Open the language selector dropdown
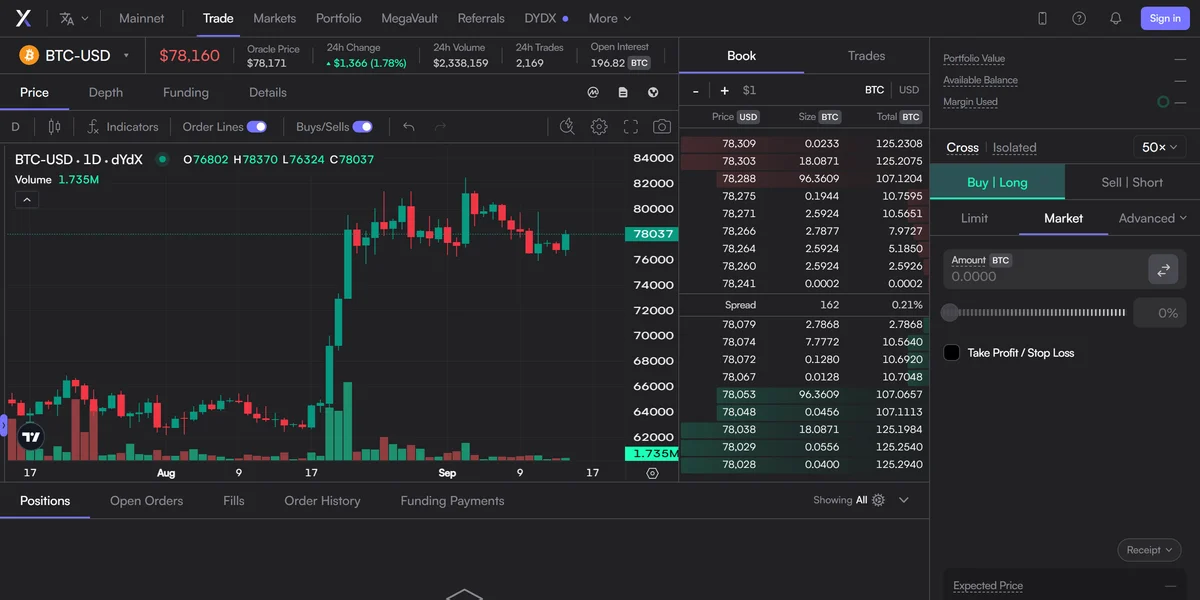The width and height of the screenshot is (1200, 600). (74, 18)
